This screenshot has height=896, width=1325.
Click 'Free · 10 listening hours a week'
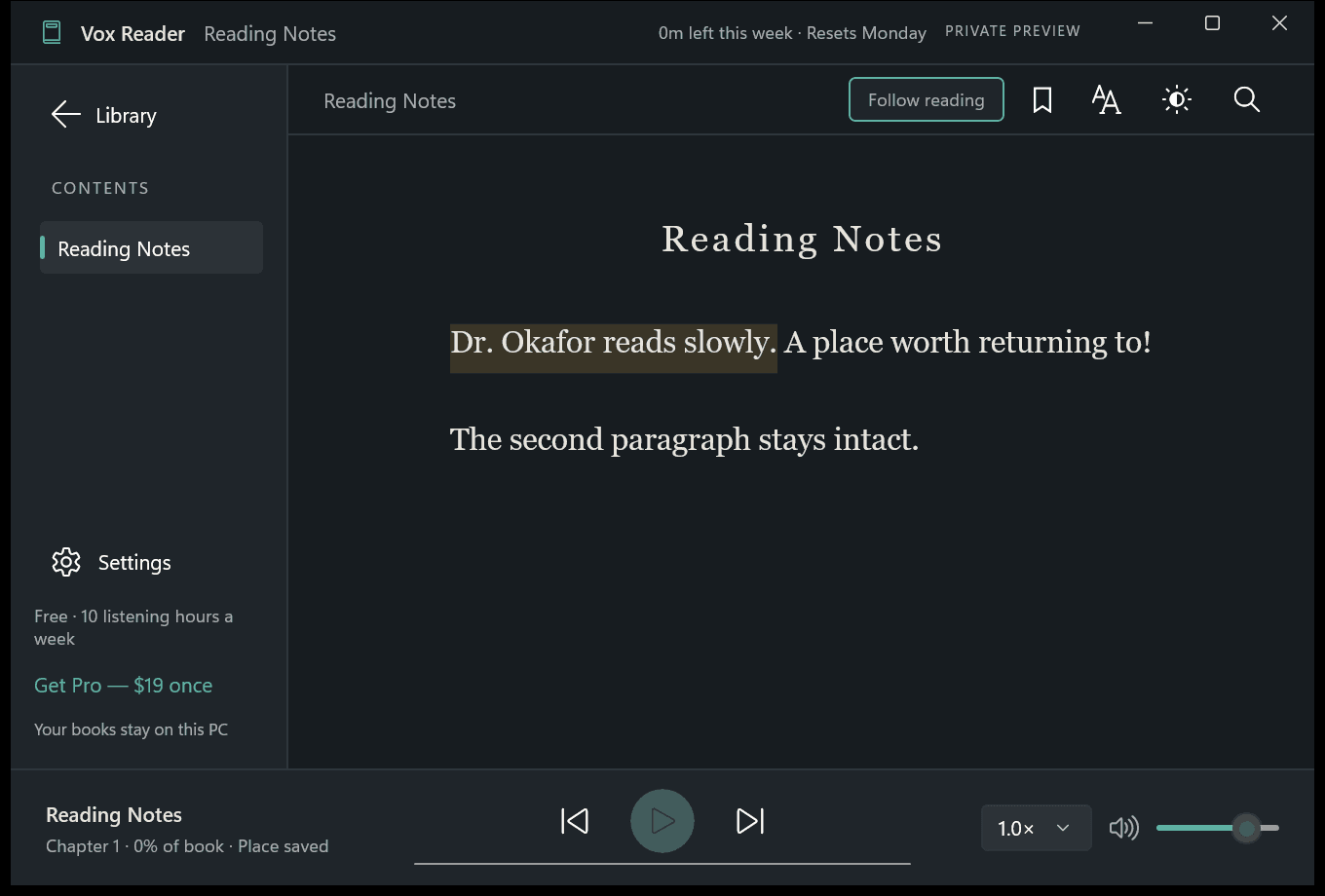(133, 627)
